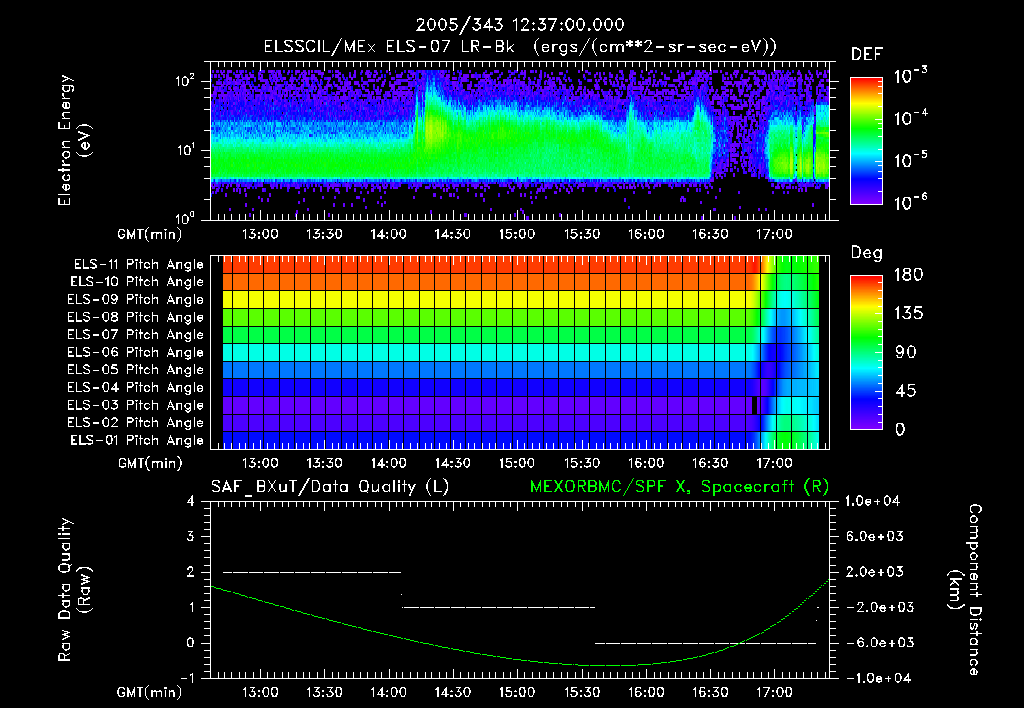Click the 15:30 tick label under bottom panel
The width and height of the screenshot is (1024, 708).
click(582, 692)
